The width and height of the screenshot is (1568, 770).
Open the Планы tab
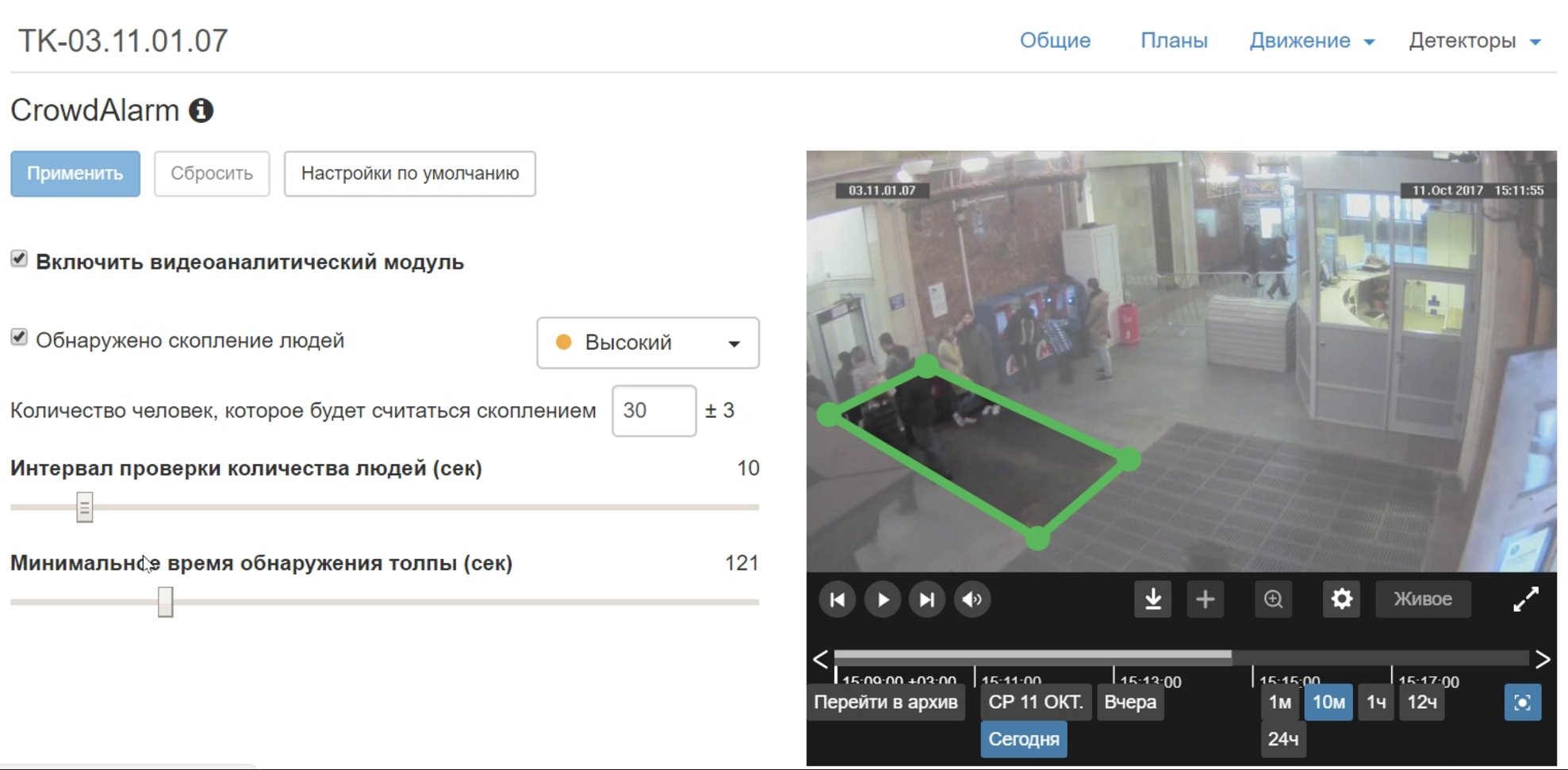[x=1174, y=40]
